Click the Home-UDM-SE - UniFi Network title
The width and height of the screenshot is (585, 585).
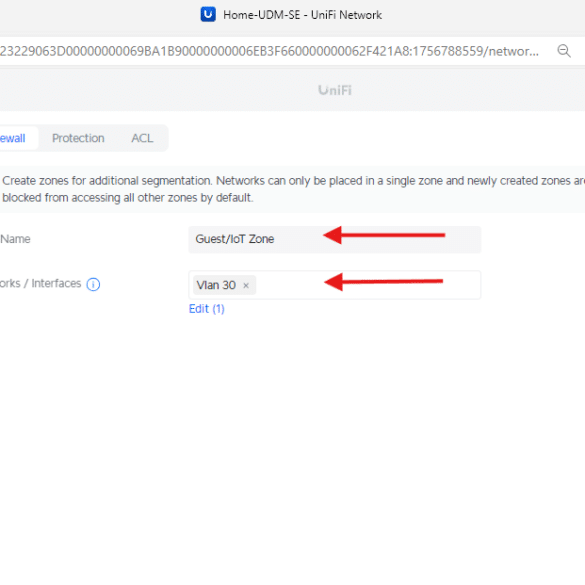[x=302, y=15]
